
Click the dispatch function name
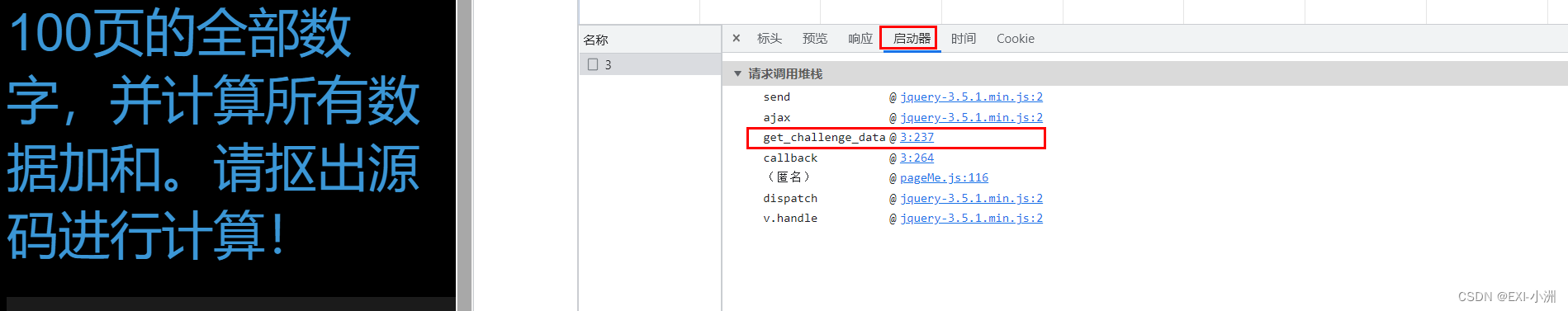(x=790, y=198)
